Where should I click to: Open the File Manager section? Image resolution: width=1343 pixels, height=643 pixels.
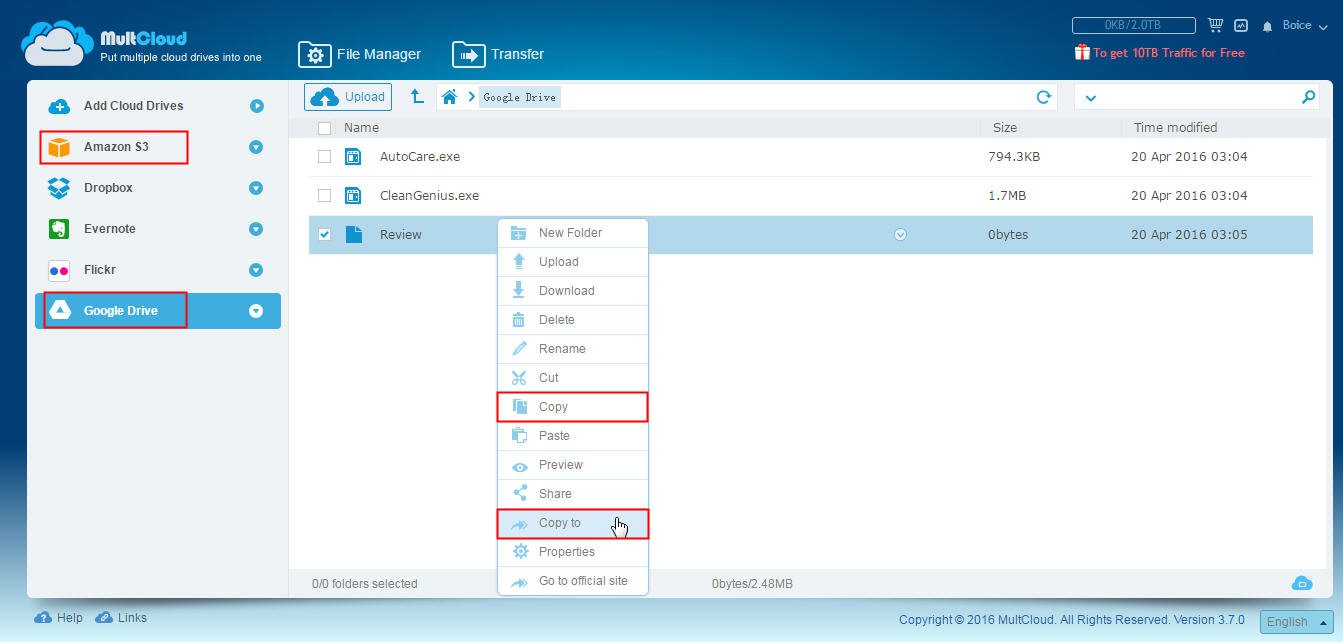coord(360,54)
